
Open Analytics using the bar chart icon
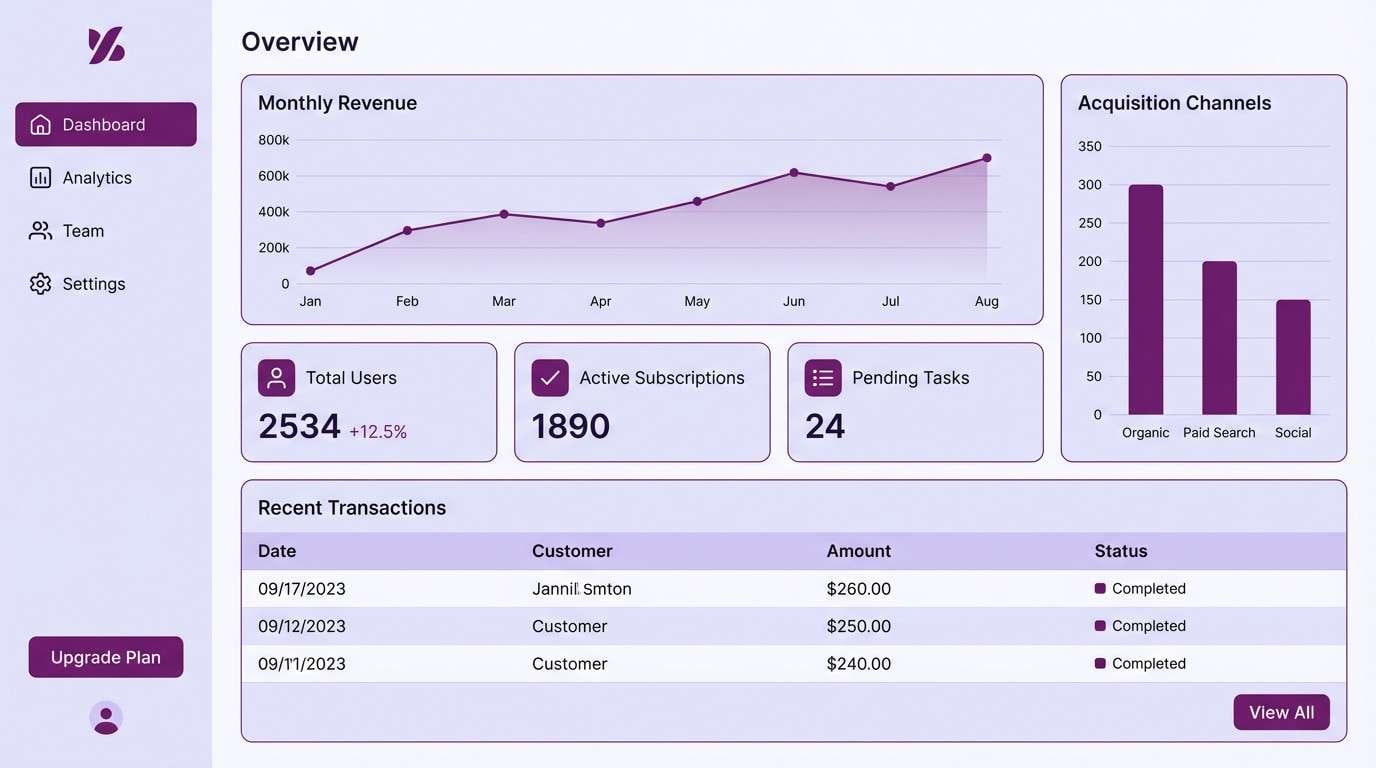(x=40, y=177)
